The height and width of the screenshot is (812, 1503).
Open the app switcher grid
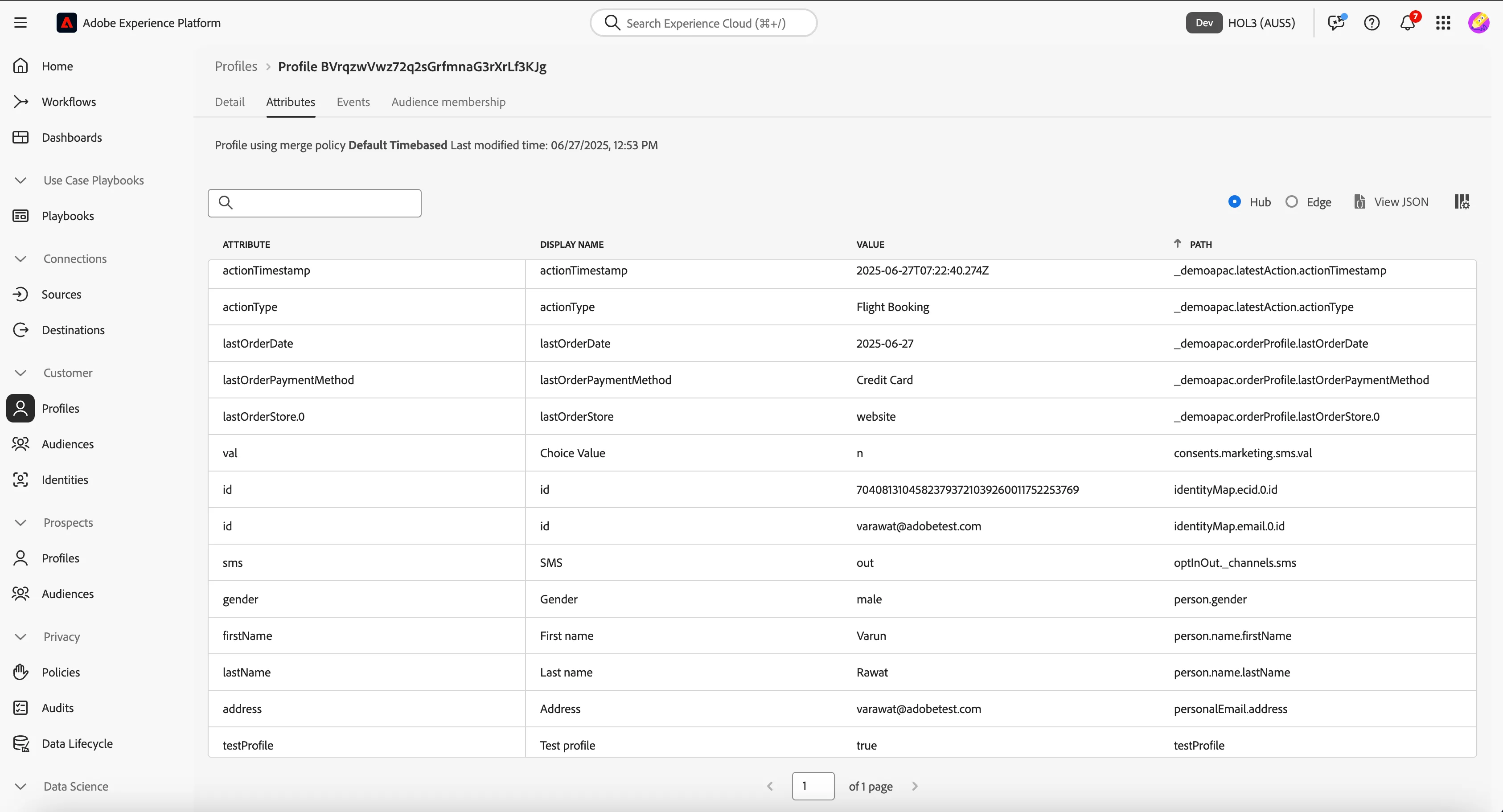(1443, 23)
